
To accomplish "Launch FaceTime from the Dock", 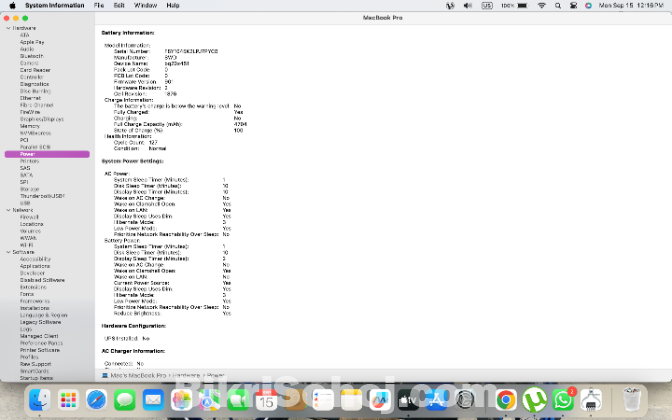I will coord(238,400).
